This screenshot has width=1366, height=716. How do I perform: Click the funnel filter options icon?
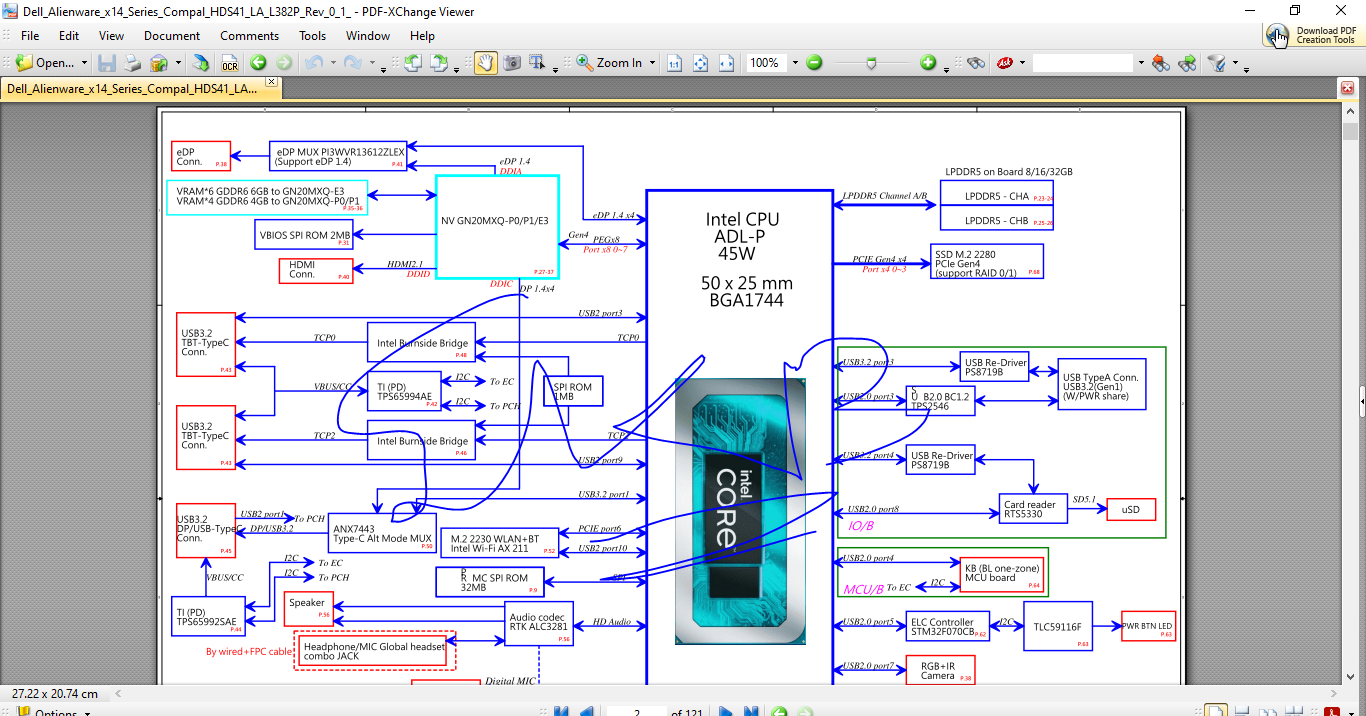point(1217,62)
